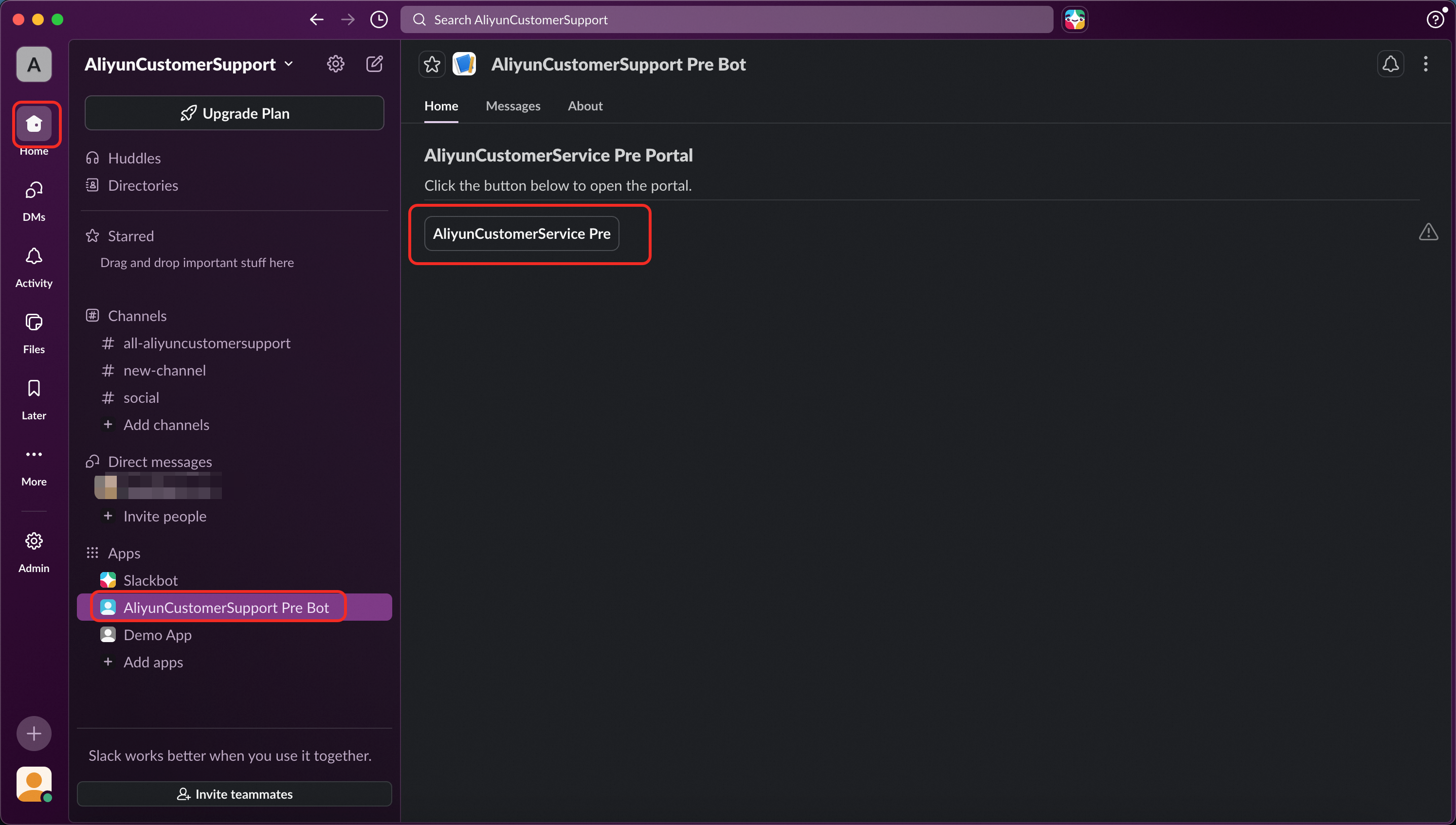This screenshot has width=1456, height=825.
Task: Open the Help question mark icon
Action: [1435, 20]
